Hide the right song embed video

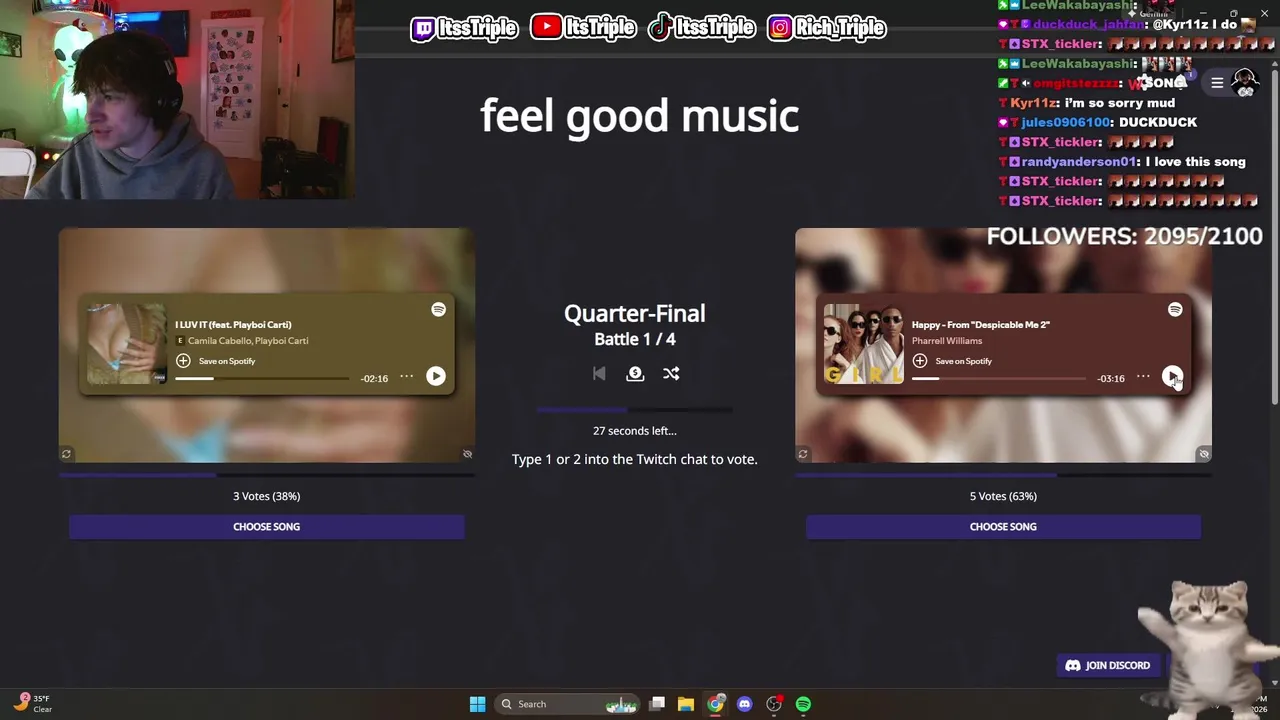pos(1204,454)
